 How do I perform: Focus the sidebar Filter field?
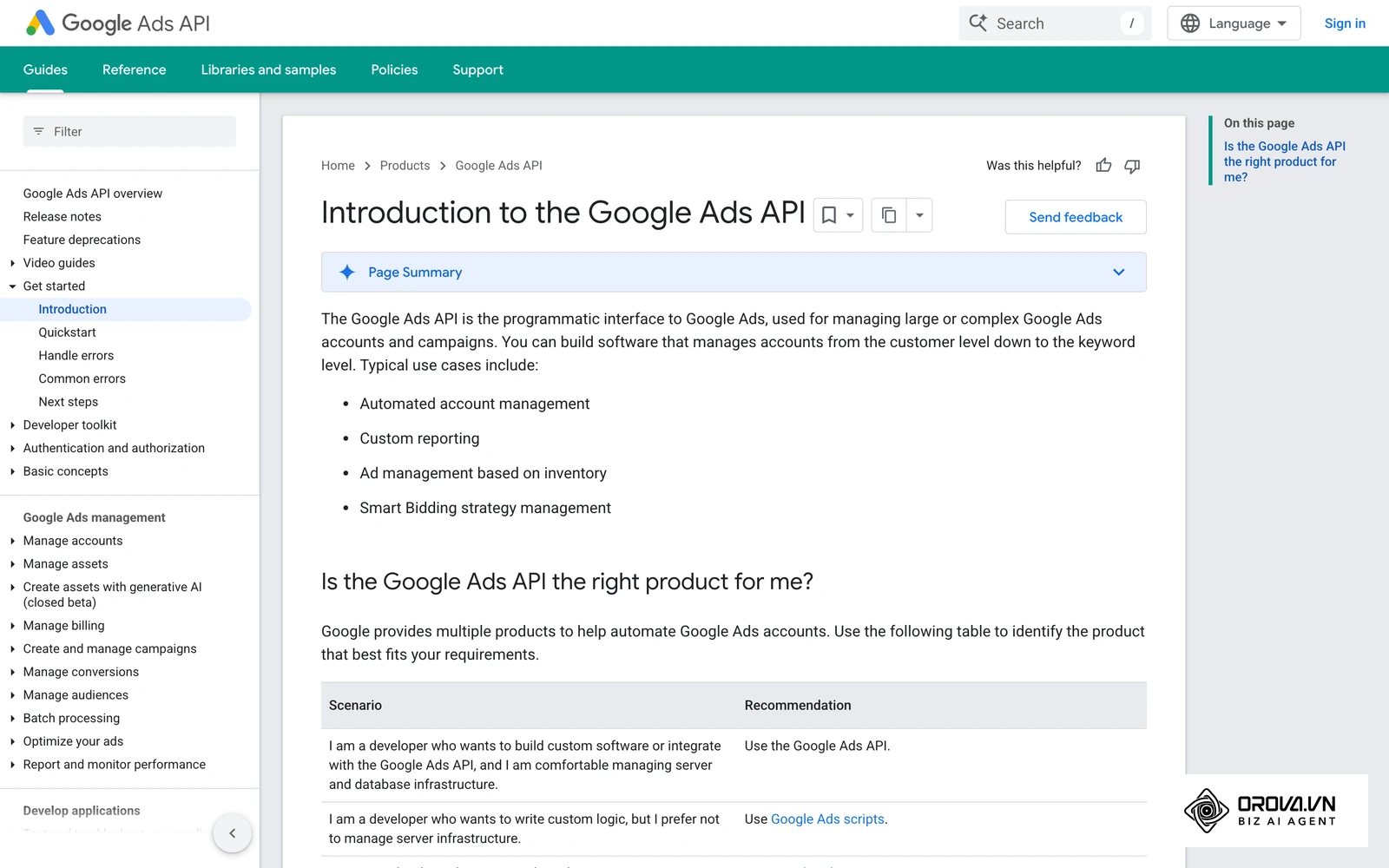129,132
